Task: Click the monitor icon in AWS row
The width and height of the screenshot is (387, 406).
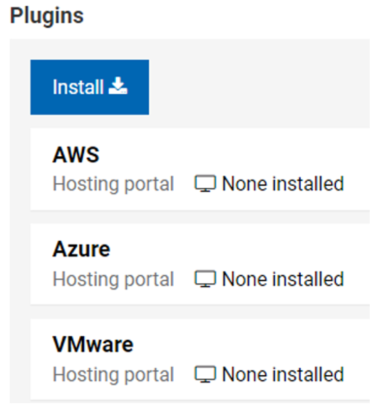Action: coord(205,184)
